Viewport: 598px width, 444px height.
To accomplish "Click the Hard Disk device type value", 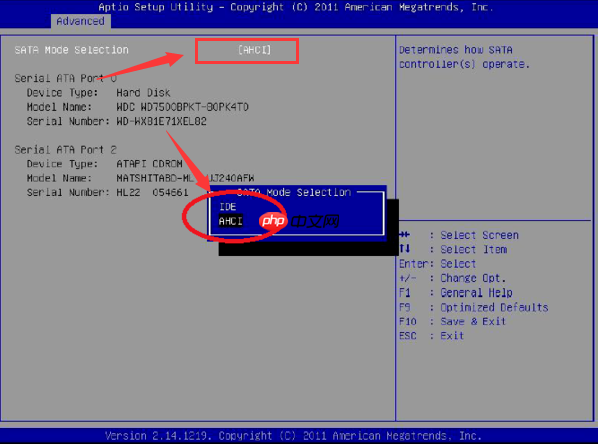I will click(x=143, y=93).
